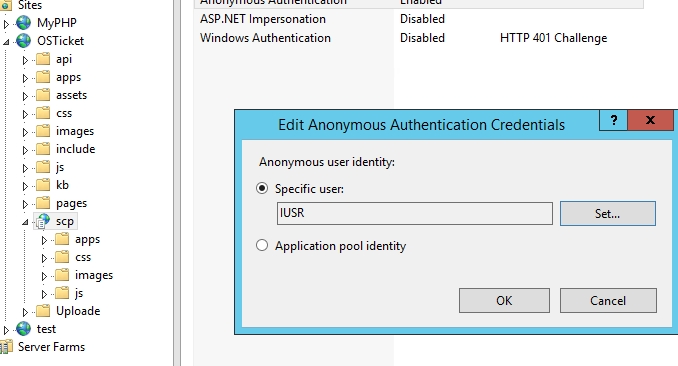
Task: Click the Disabled status of ASP.NET Impersonation
Action: click(422, 19)
